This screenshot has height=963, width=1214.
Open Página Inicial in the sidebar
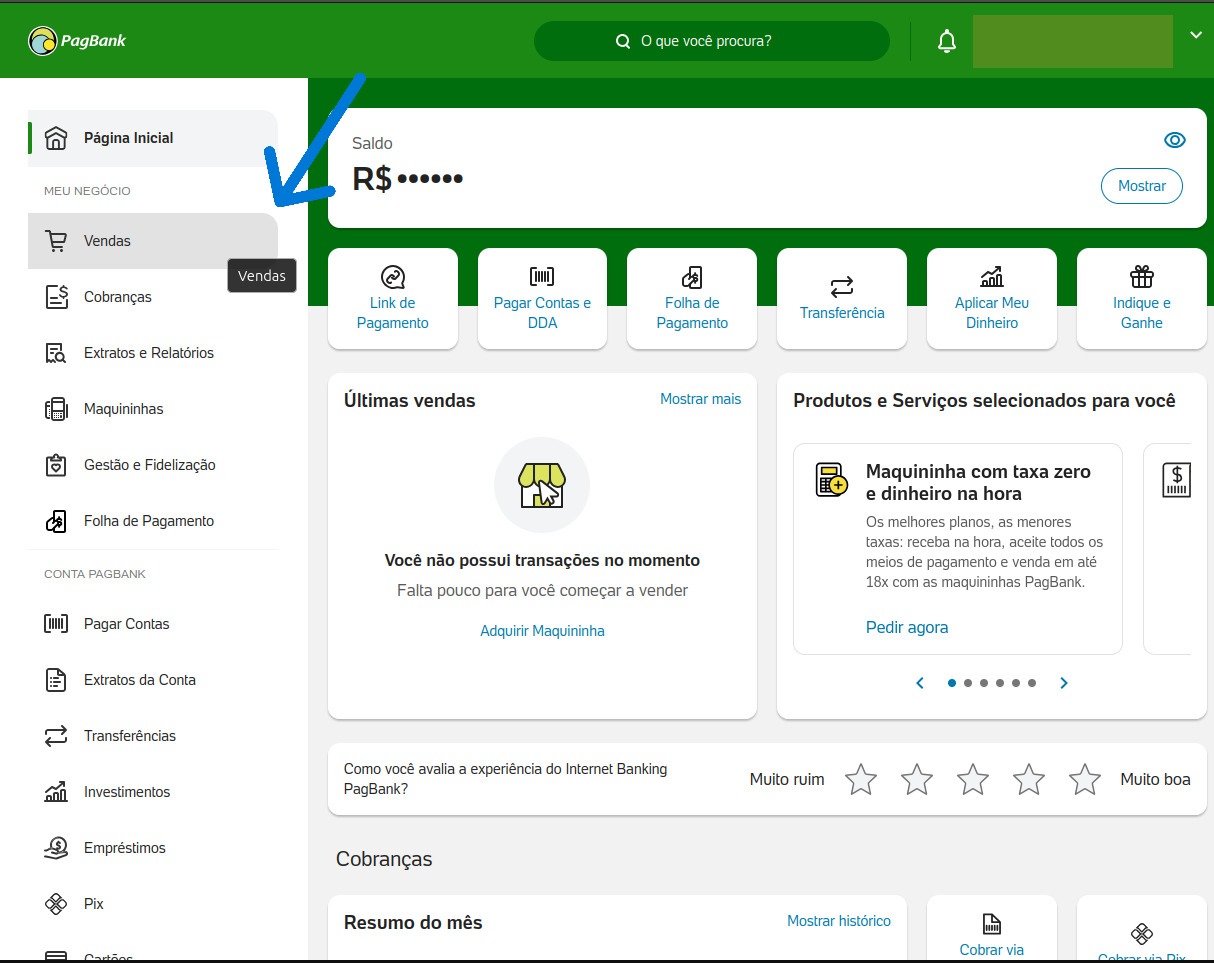pyautogui.click(x=153, y=138)
